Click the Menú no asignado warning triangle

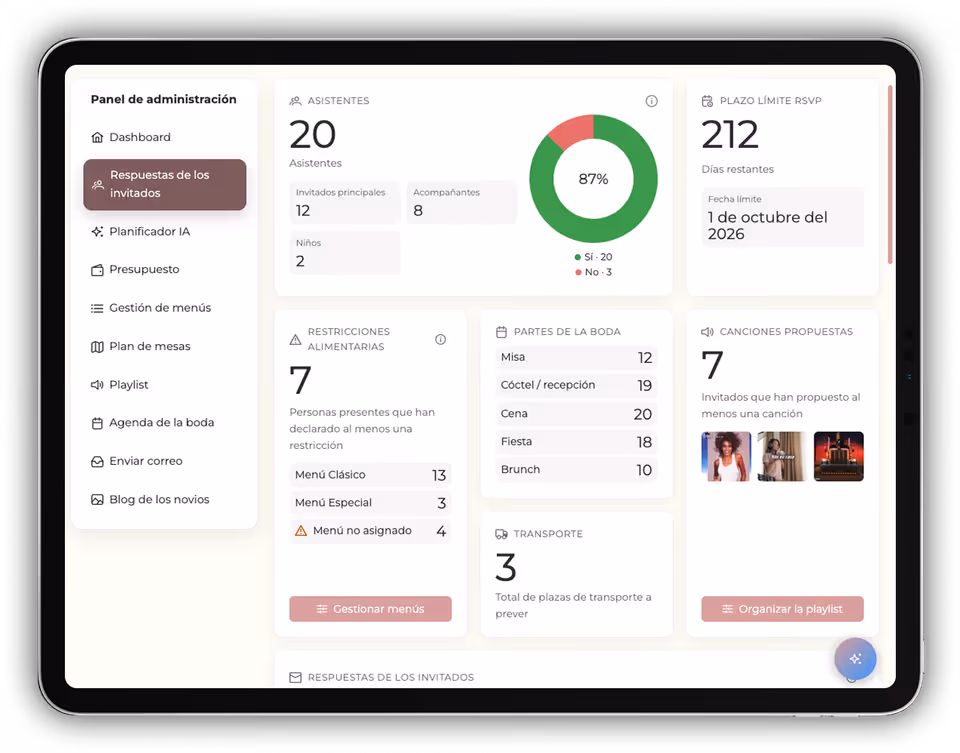pyautogui.click(x=300, y=530)
